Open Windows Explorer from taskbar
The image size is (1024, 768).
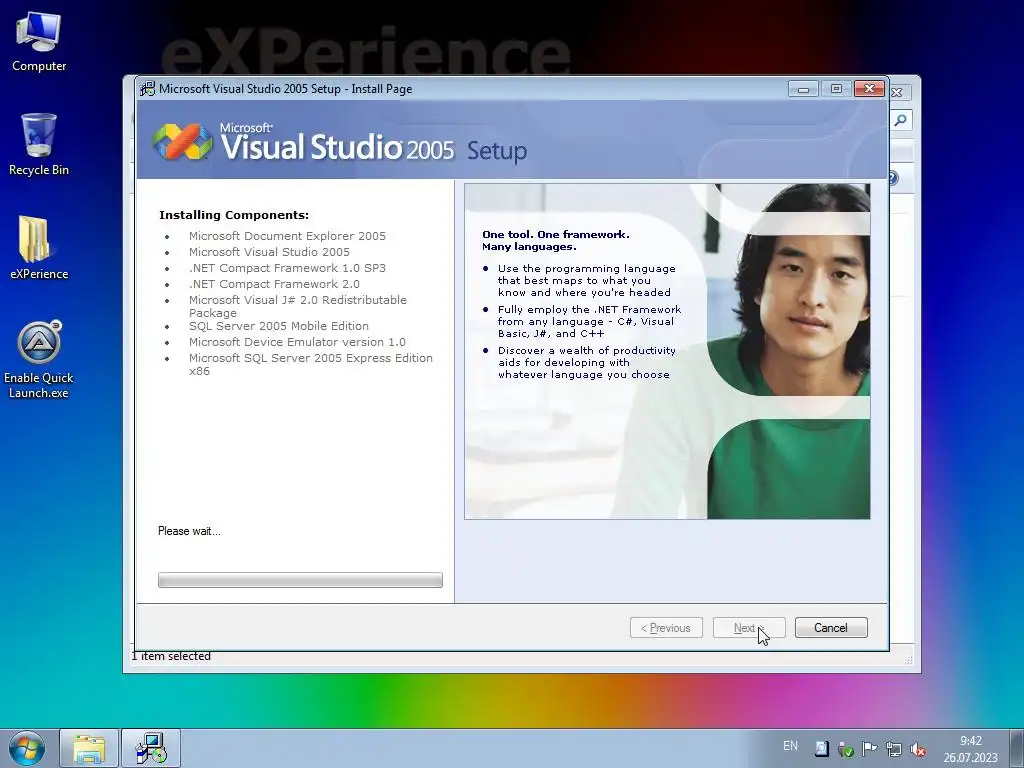89,748
